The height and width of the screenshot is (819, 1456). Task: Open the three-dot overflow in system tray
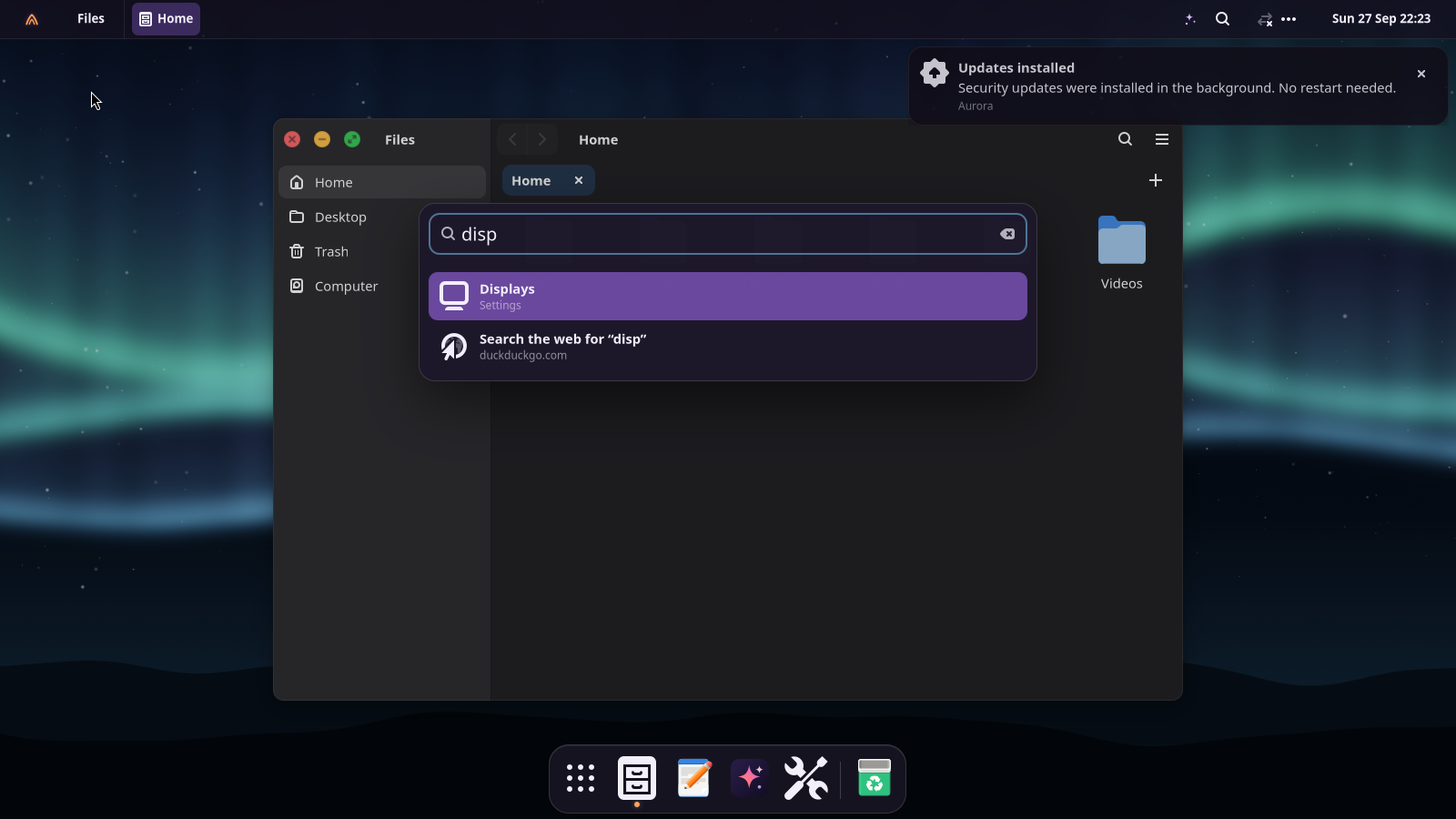(x=1289, y=19)
